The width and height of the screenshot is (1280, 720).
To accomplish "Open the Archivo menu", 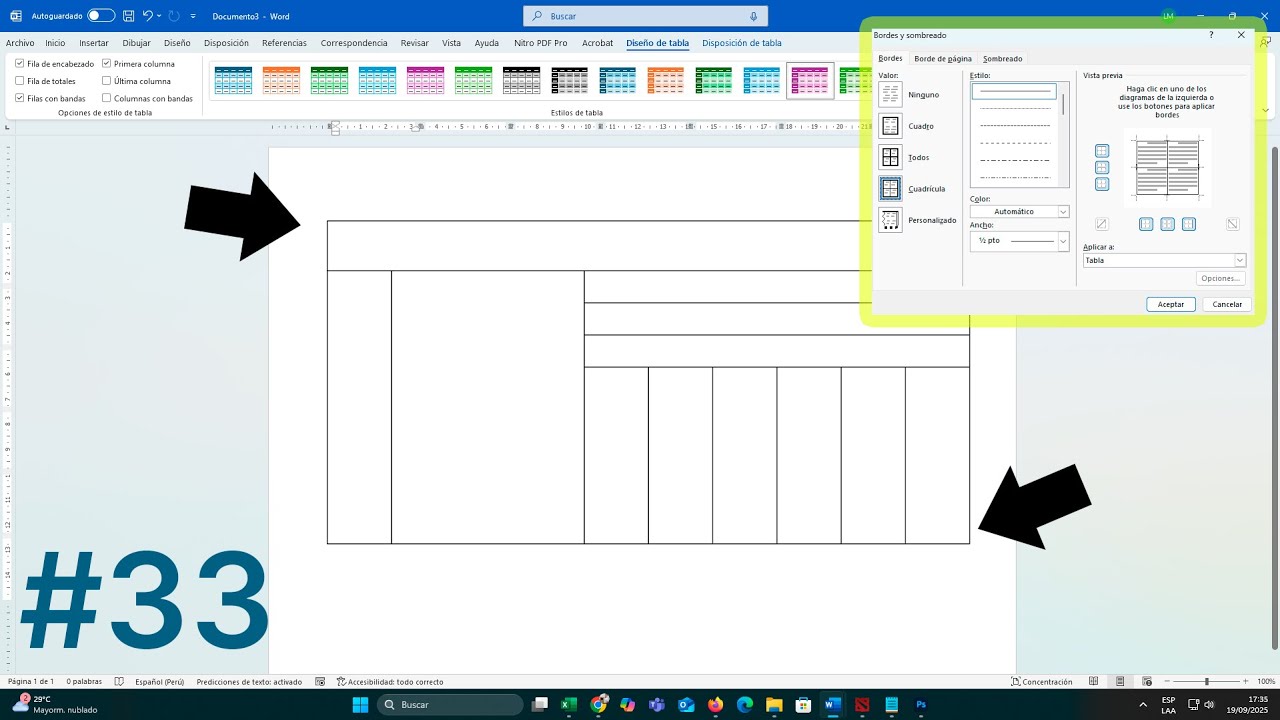I will [x=20, y=43].
